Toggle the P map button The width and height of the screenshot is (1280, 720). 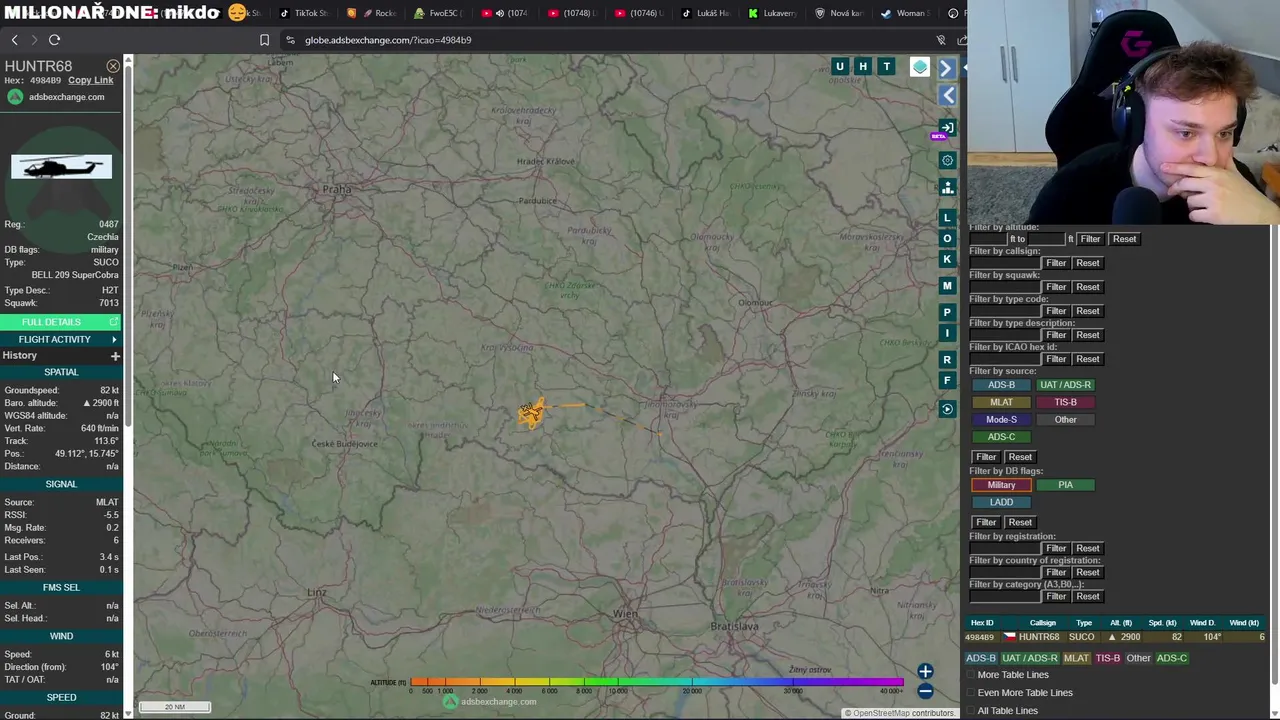point(947,313)
